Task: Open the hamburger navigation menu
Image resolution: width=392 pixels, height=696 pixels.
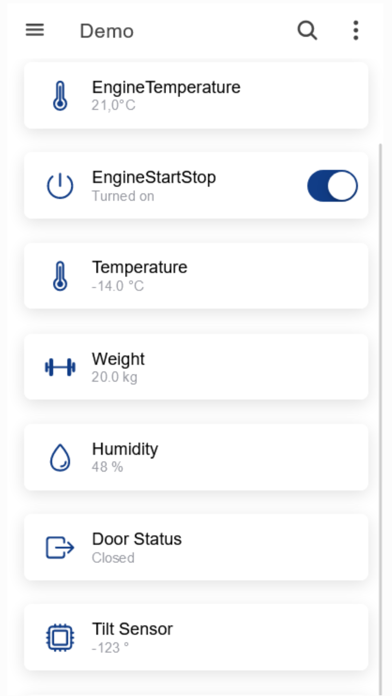Action: pyautogui.click(x=35, y=30)
